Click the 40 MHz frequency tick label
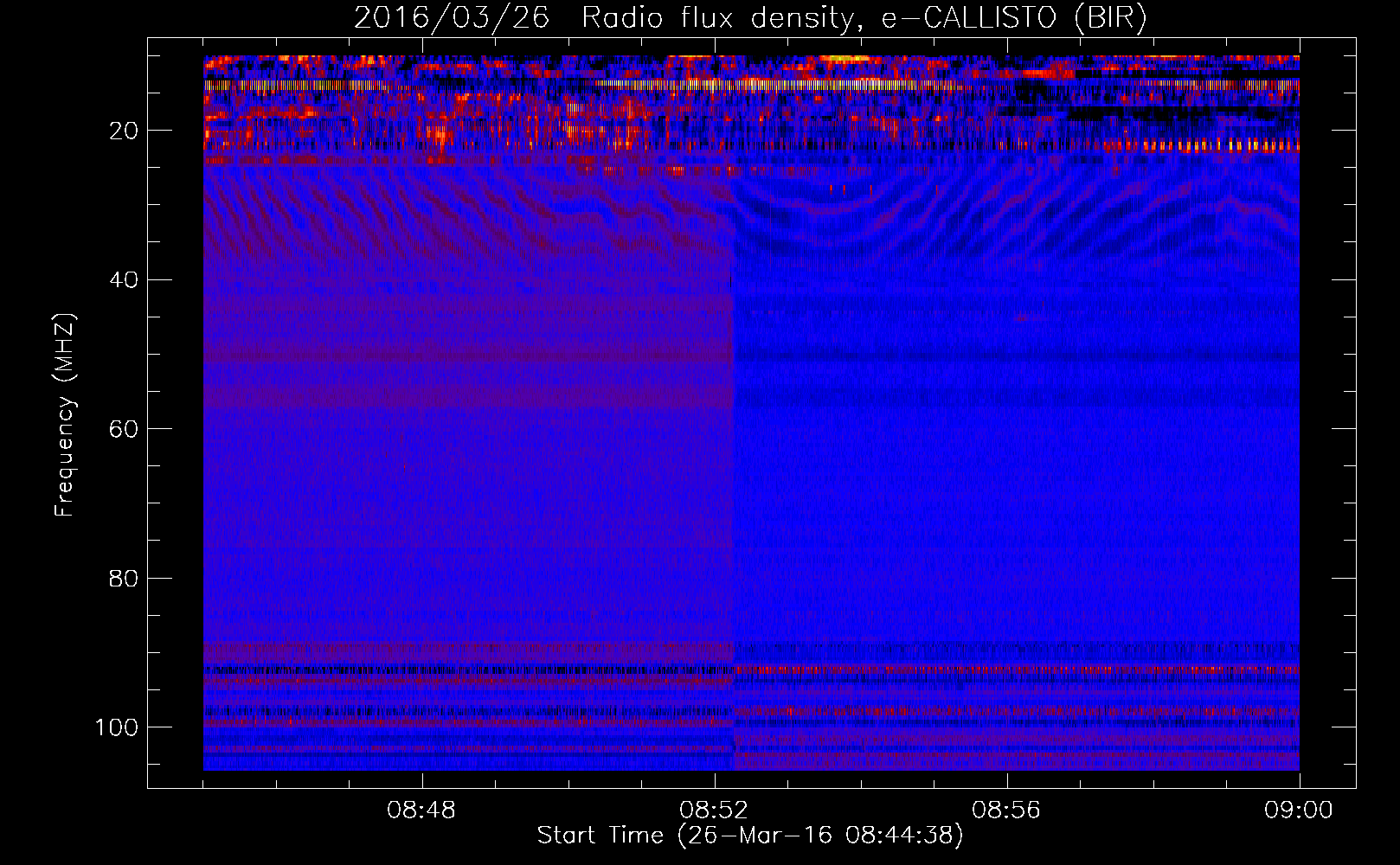Screen dimensions: 1400x865 (124, 279)
